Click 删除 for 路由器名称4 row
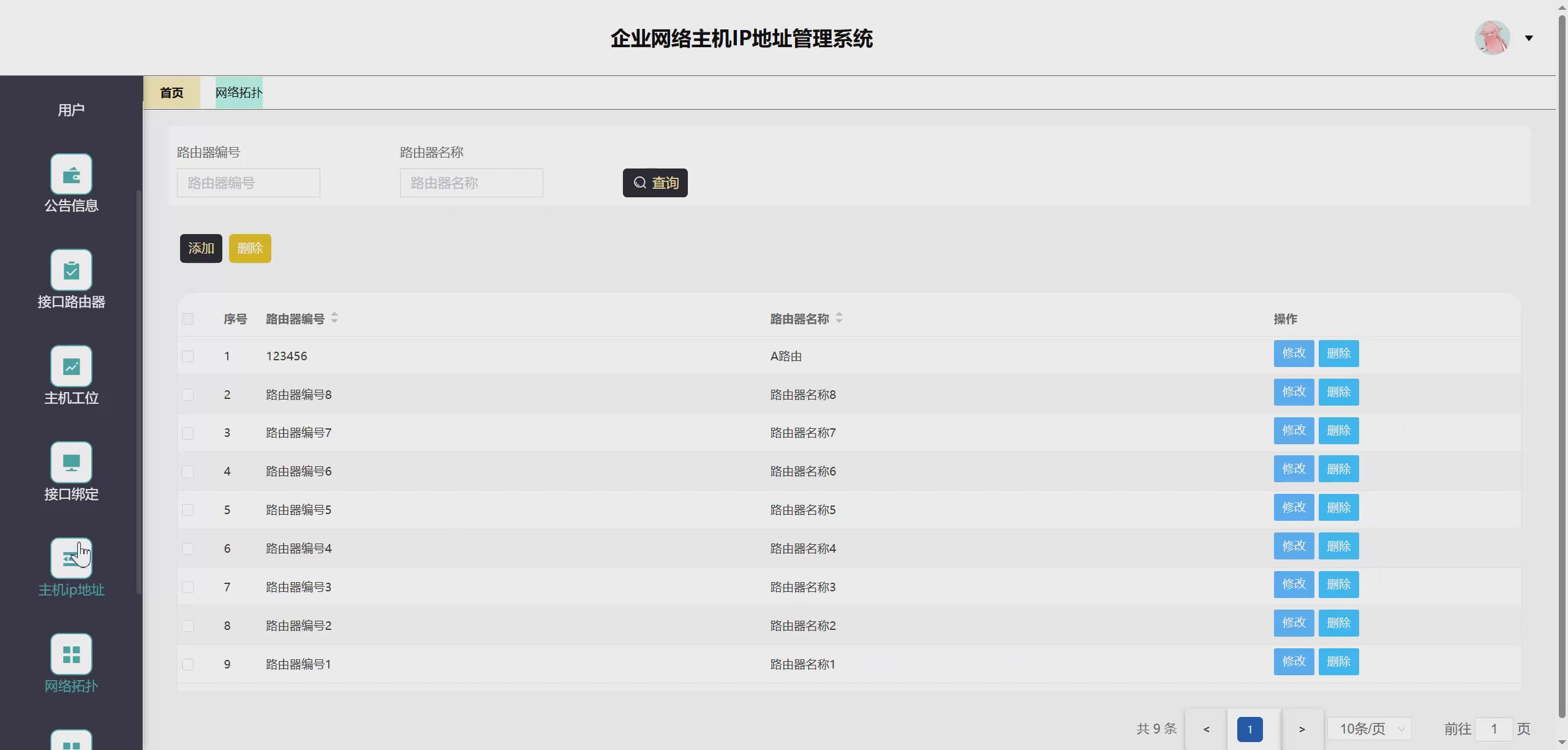Viewport: 1568px width, 750px height. 1338,547
